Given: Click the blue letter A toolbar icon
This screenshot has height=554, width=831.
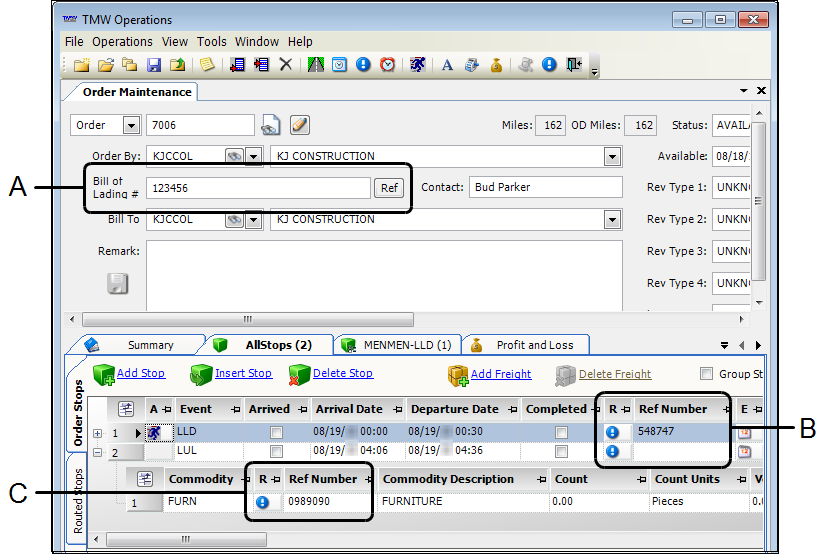Looking at the screenshot, I should click(x=447, y=65).
